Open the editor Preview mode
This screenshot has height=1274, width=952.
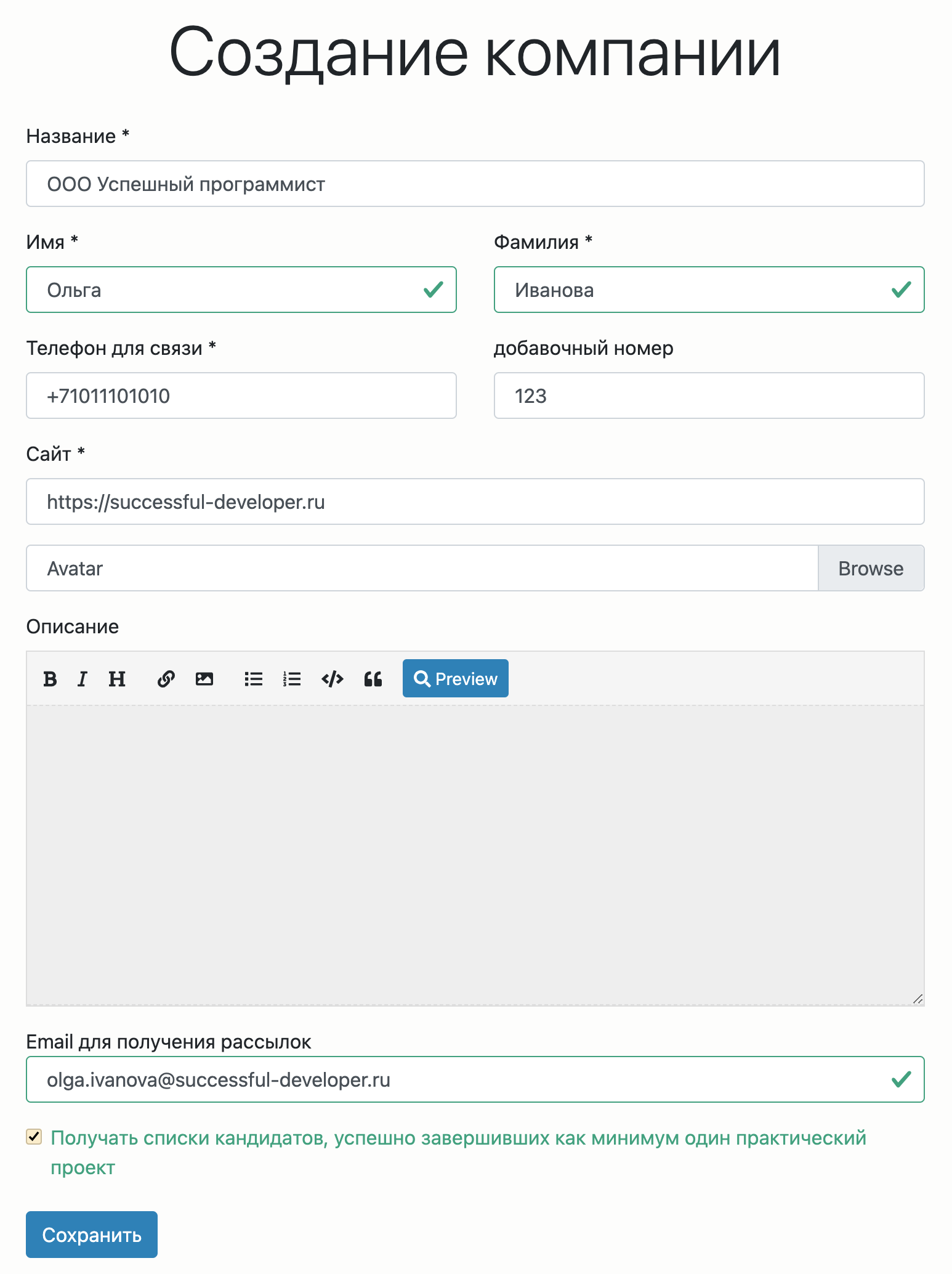[x=456, y=678]
